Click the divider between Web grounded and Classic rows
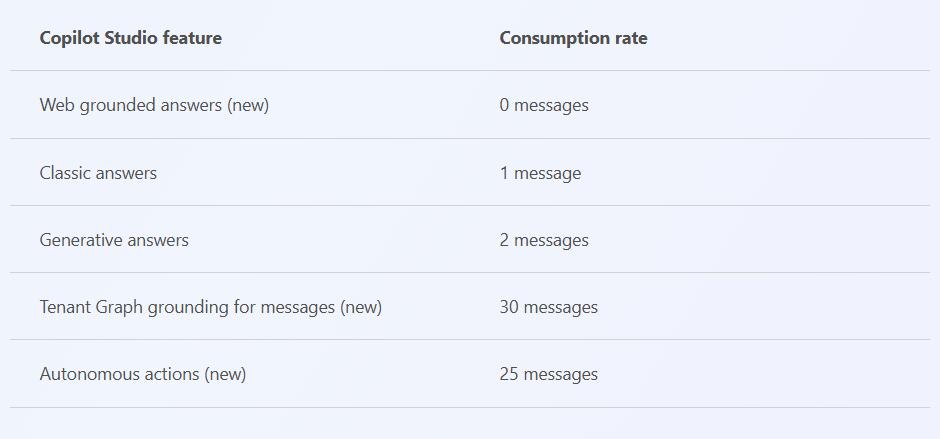The image size is (940, 439). [470, 139]
